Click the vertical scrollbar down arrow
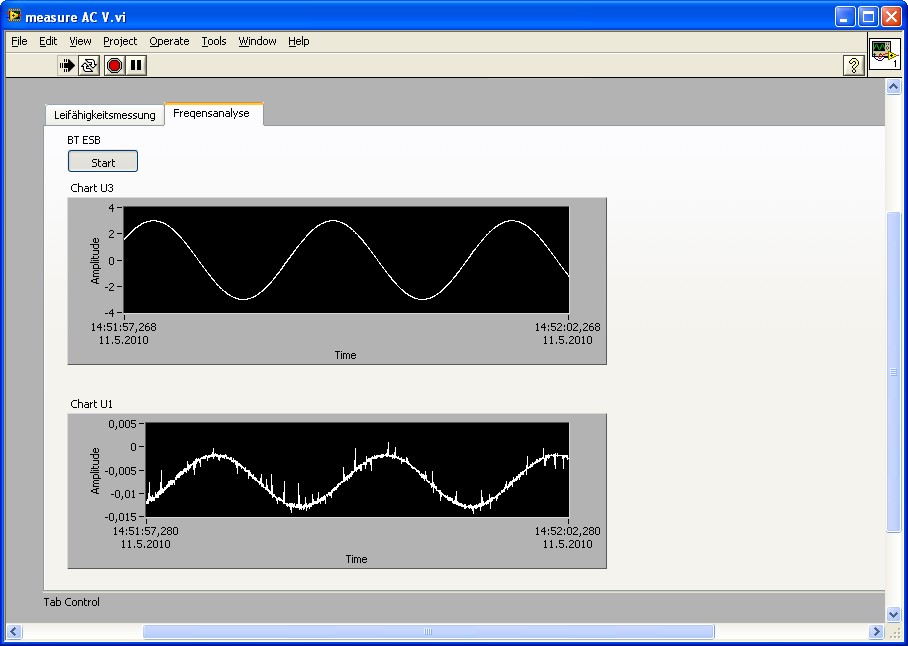 tap(894, 614)
